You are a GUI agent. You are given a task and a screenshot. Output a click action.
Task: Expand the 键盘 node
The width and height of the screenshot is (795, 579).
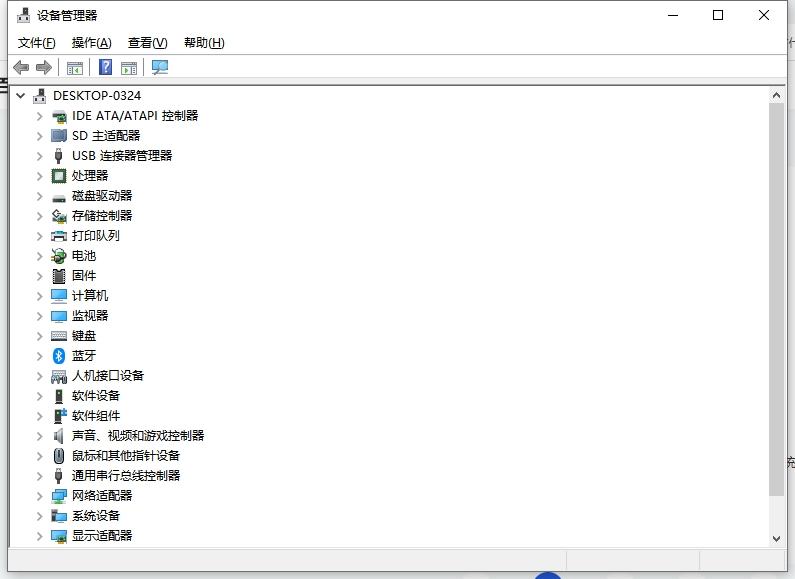click(x=40, y=336)
